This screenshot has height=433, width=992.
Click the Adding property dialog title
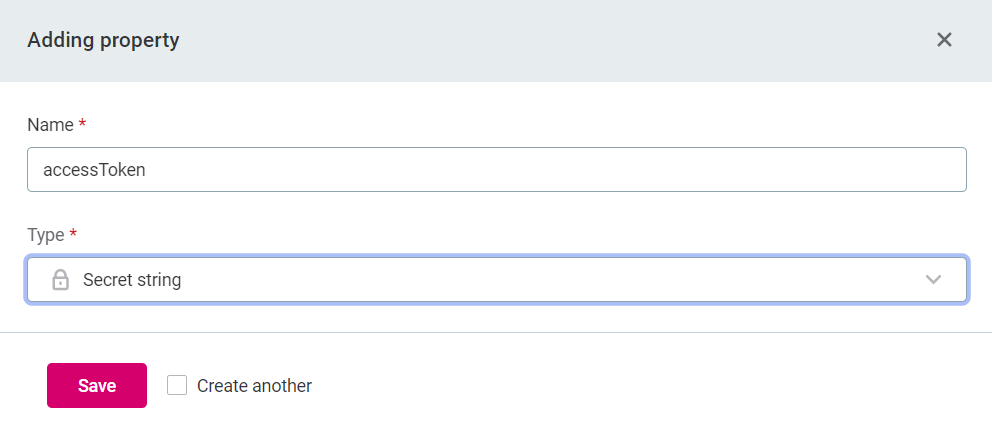click(x=103, y=41)
